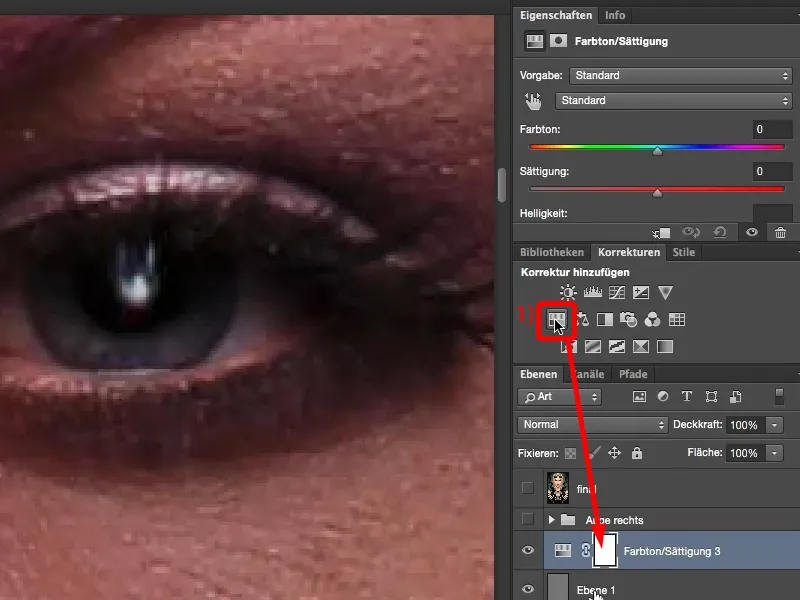The width and height of the screenshot is (800, 600).
Task: Hide the Farbton/Sättigung 3 layer
Action: click(x=528, y=550)
